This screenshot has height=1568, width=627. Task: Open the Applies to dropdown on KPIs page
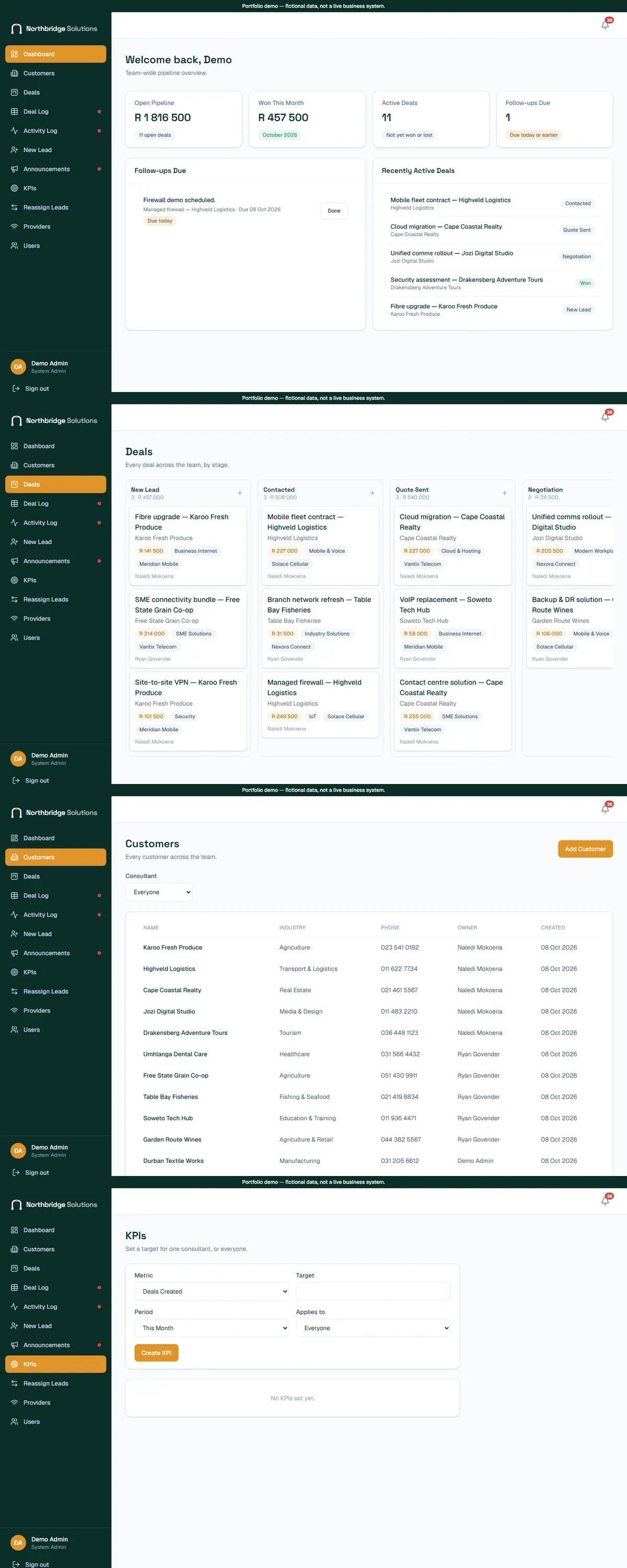[x=373, y=1328]
